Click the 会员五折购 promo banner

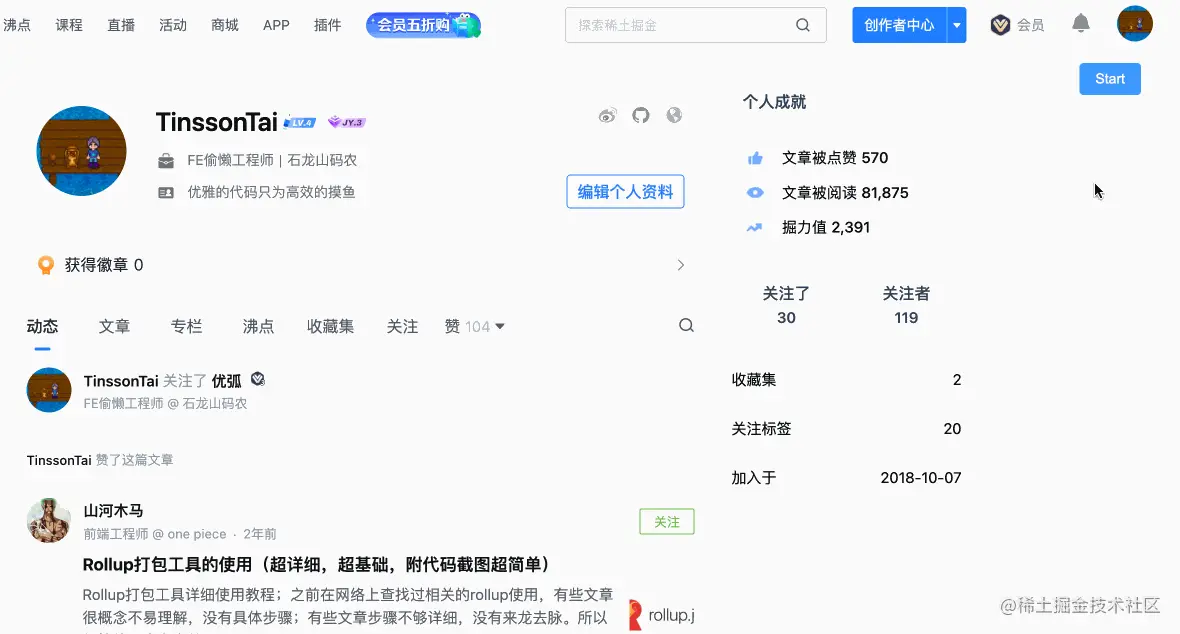(x=423, y=25)
